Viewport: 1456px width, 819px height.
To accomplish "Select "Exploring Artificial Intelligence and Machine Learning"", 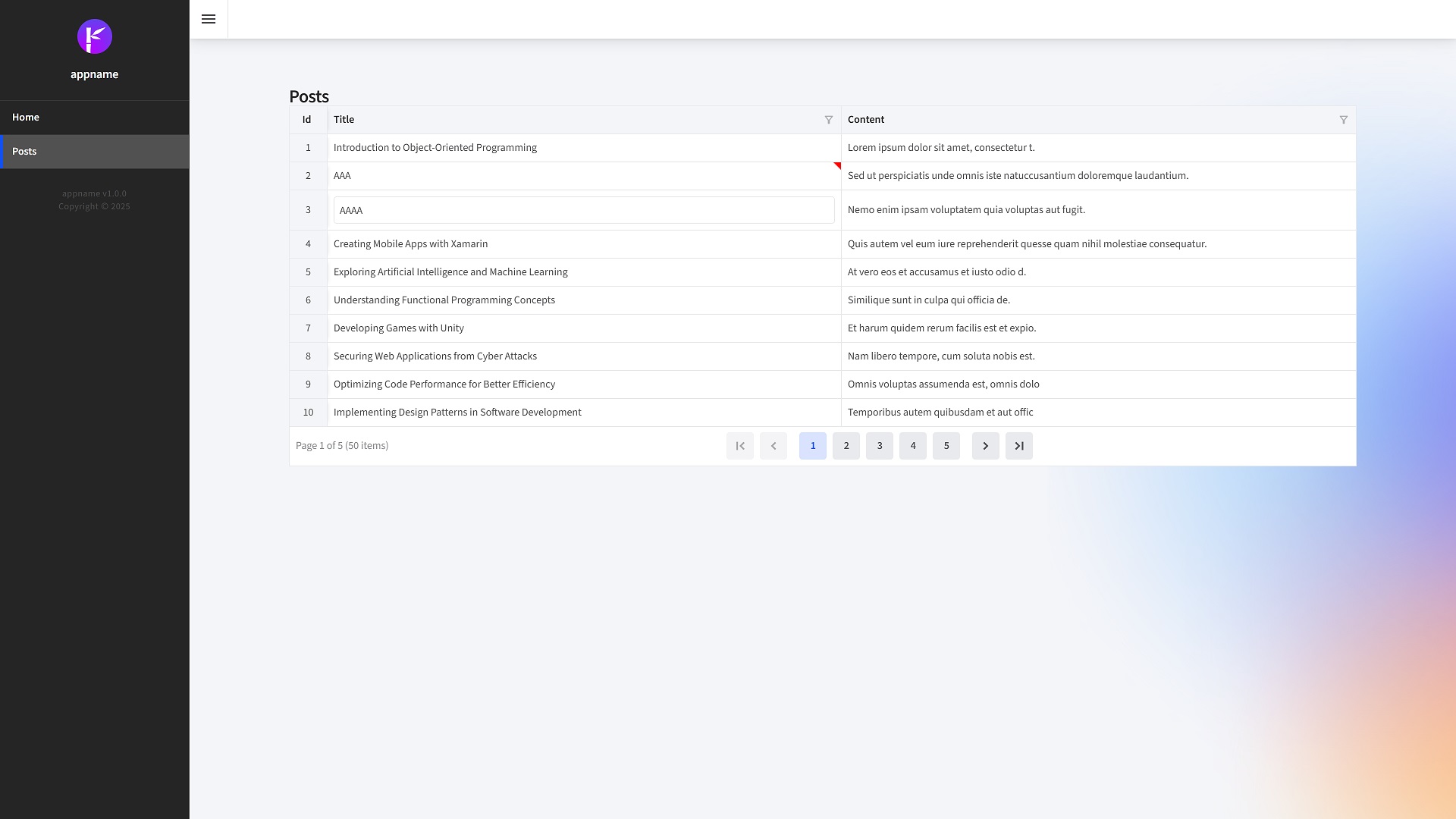I will pos(584,272).
